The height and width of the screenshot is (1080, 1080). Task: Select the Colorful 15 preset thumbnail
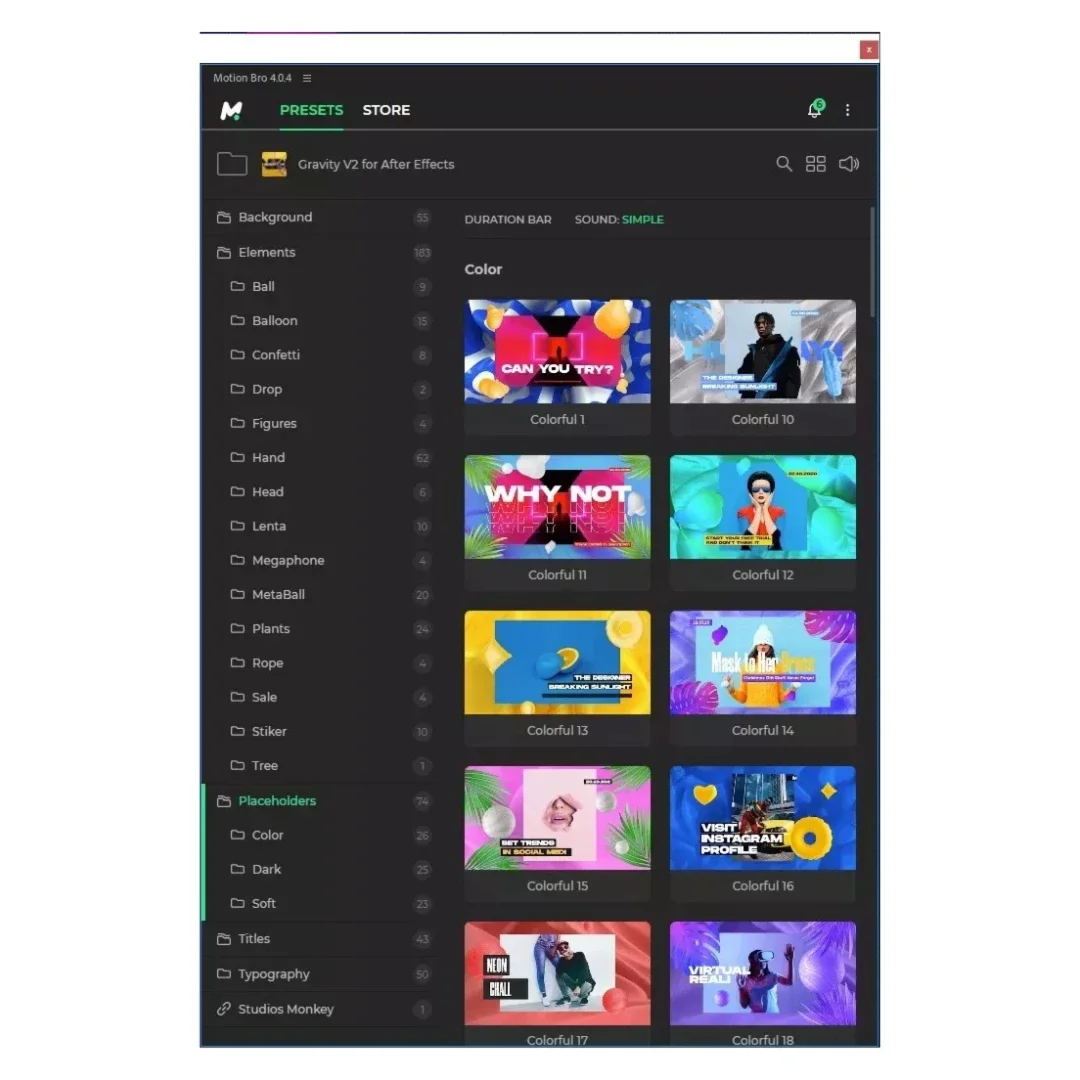557,818
